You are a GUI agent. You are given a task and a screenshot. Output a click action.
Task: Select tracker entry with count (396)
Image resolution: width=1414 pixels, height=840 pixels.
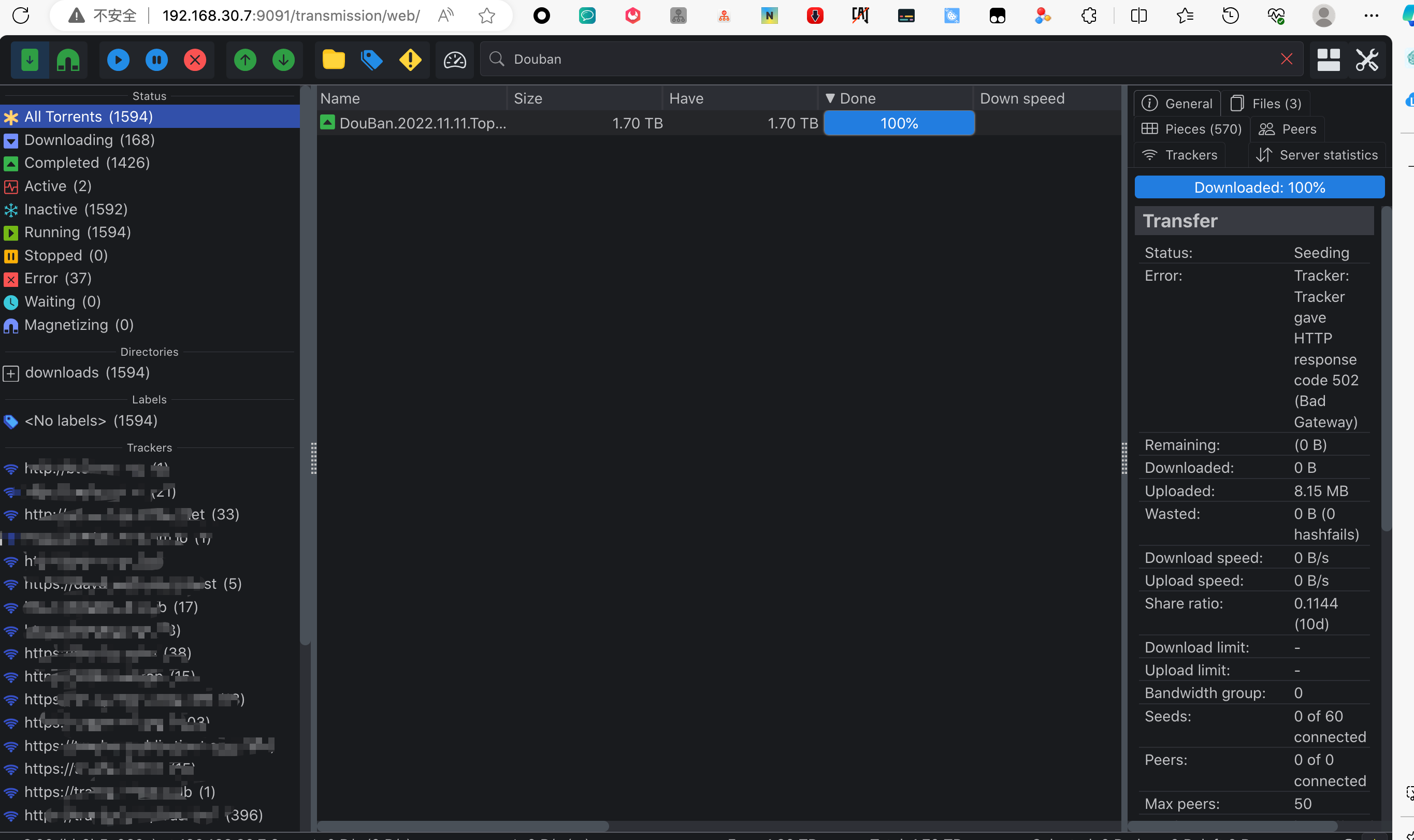[150, 815]
